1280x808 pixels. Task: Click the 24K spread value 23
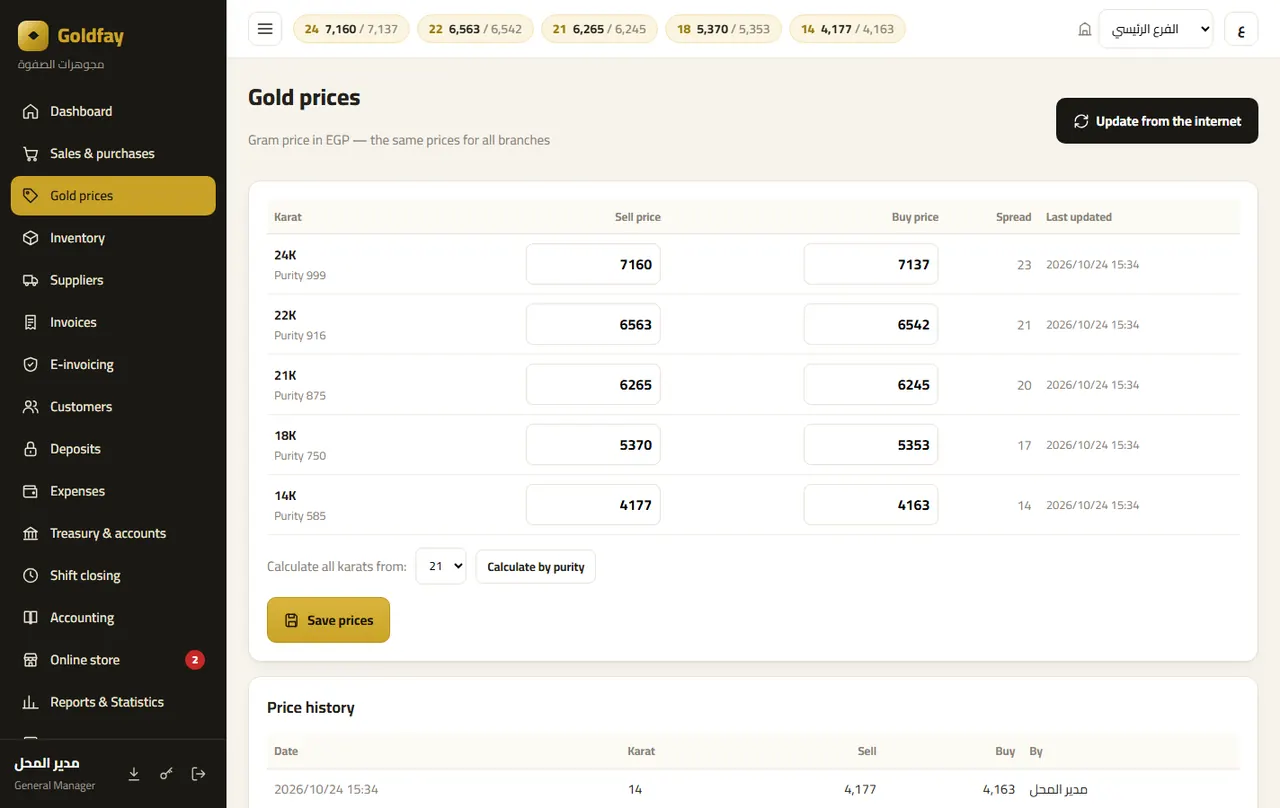click(1024, 265)
